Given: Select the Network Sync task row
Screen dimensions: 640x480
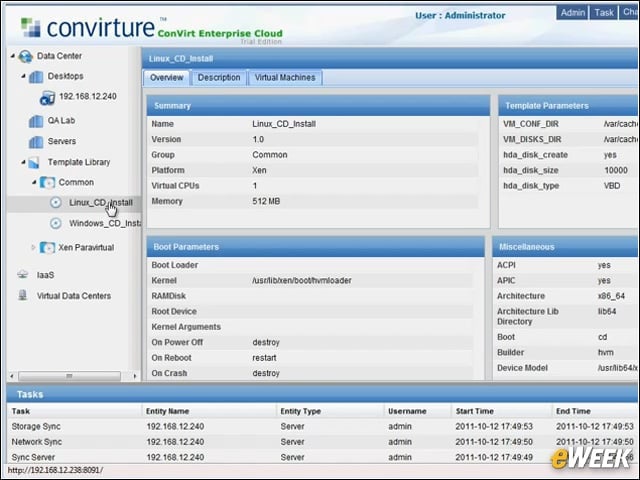Looking at the screenshot, I should [323, 442].
